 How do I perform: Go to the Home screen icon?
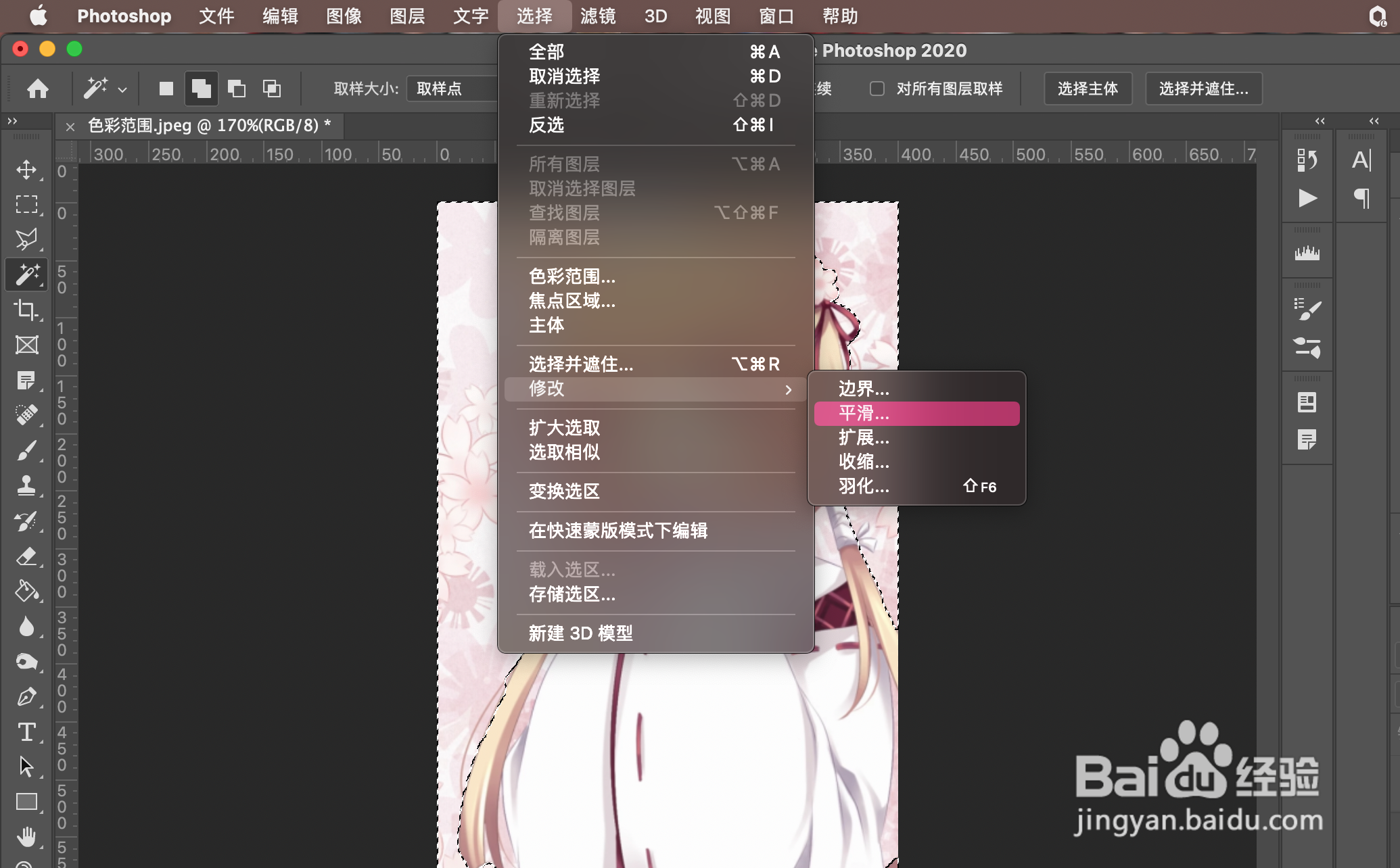[38, 89]
